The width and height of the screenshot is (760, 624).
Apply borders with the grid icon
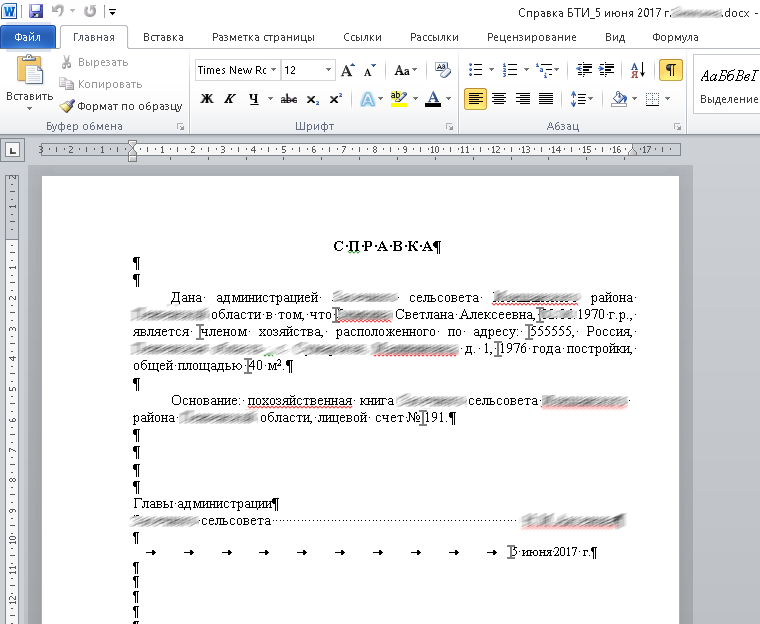click(652, 99)
